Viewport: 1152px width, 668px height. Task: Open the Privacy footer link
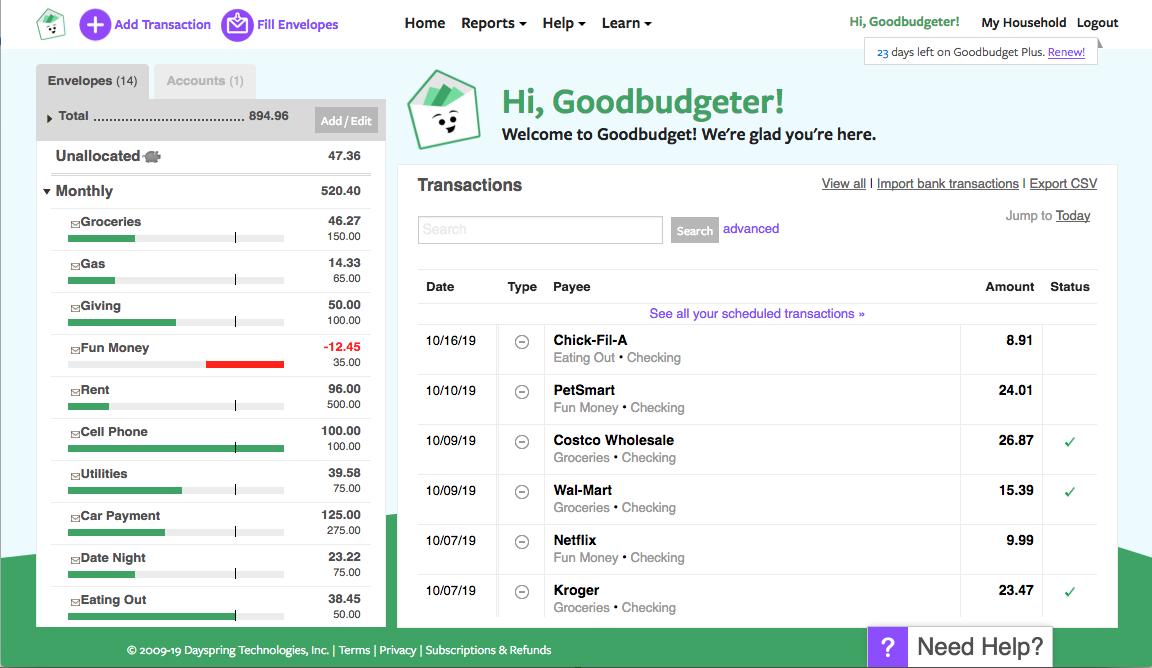pyautogui.click(x=397, y=650)
